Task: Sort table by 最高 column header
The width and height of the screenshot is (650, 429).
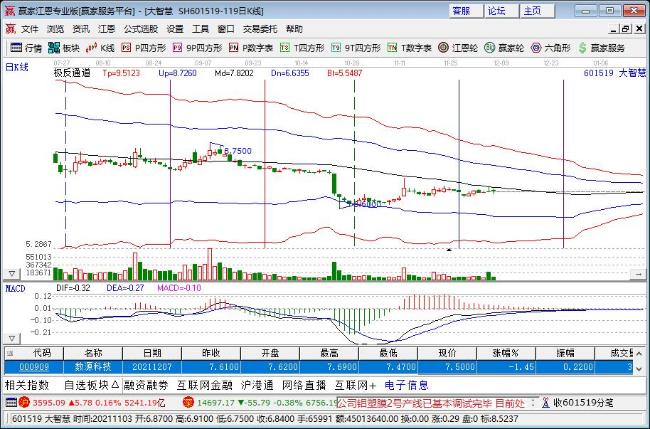Action: [x=329, y=353]
